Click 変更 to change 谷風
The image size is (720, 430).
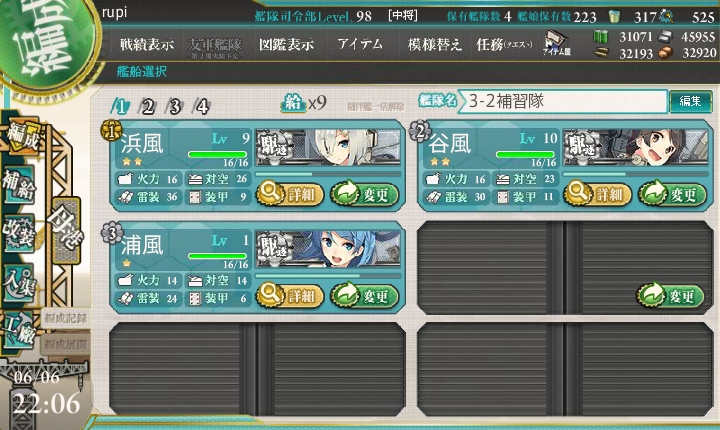tap(672, 194)
